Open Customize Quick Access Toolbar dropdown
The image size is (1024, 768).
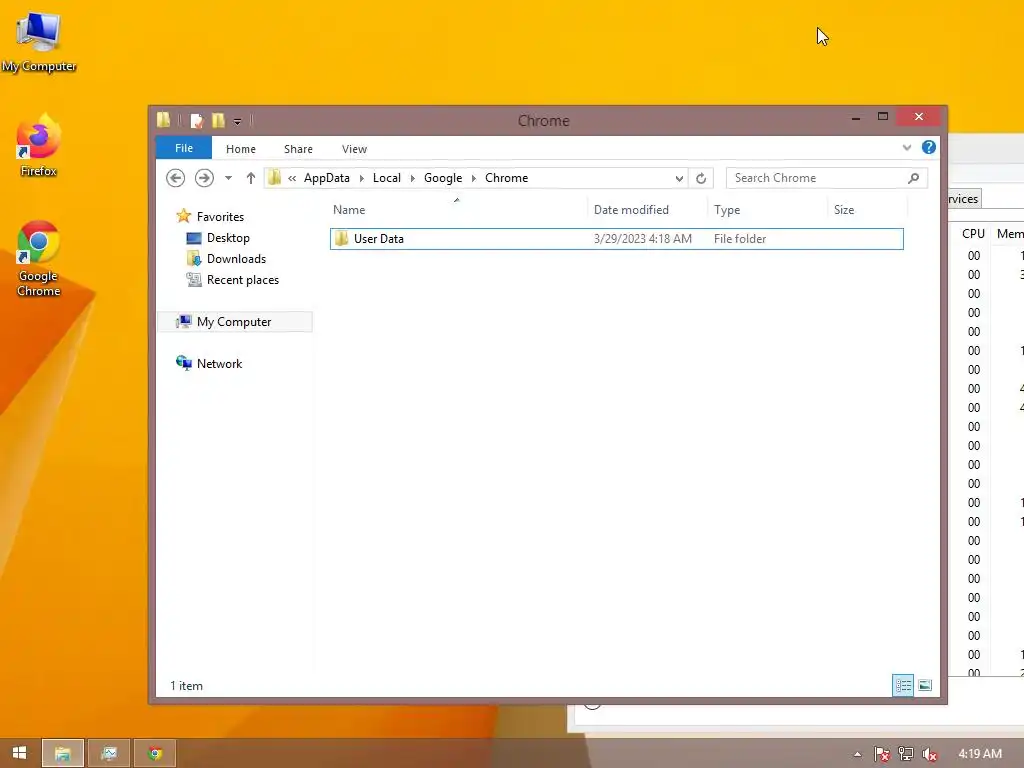[237, 121]
